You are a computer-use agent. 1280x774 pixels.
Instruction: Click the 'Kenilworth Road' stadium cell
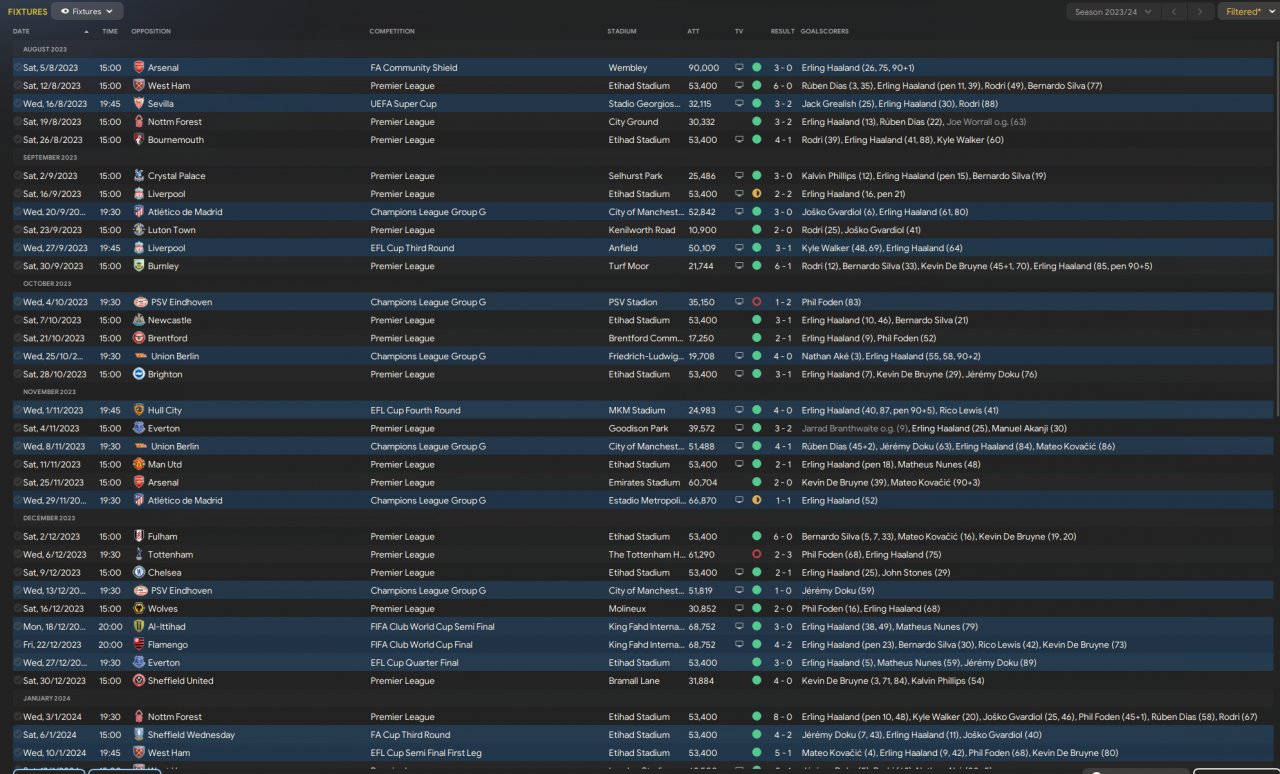click(641, 230)
